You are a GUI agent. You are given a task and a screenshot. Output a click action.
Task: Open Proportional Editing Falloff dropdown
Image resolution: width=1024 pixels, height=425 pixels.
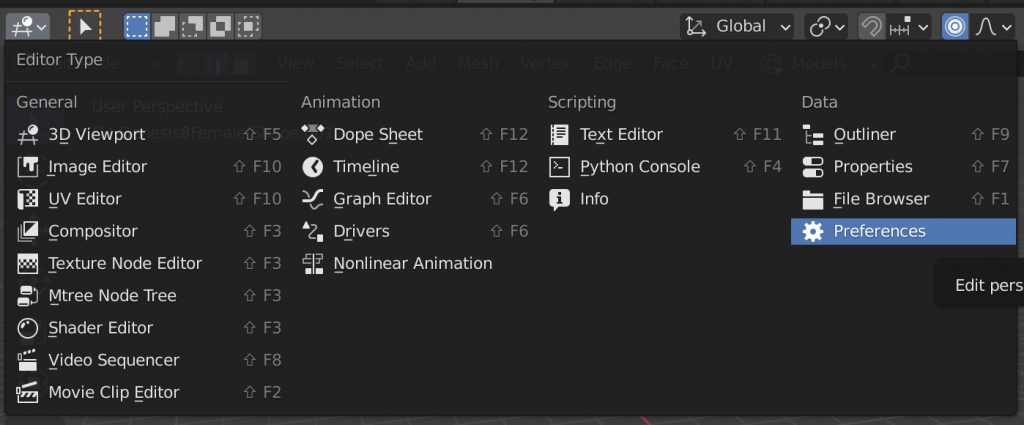tap(994, 27)
